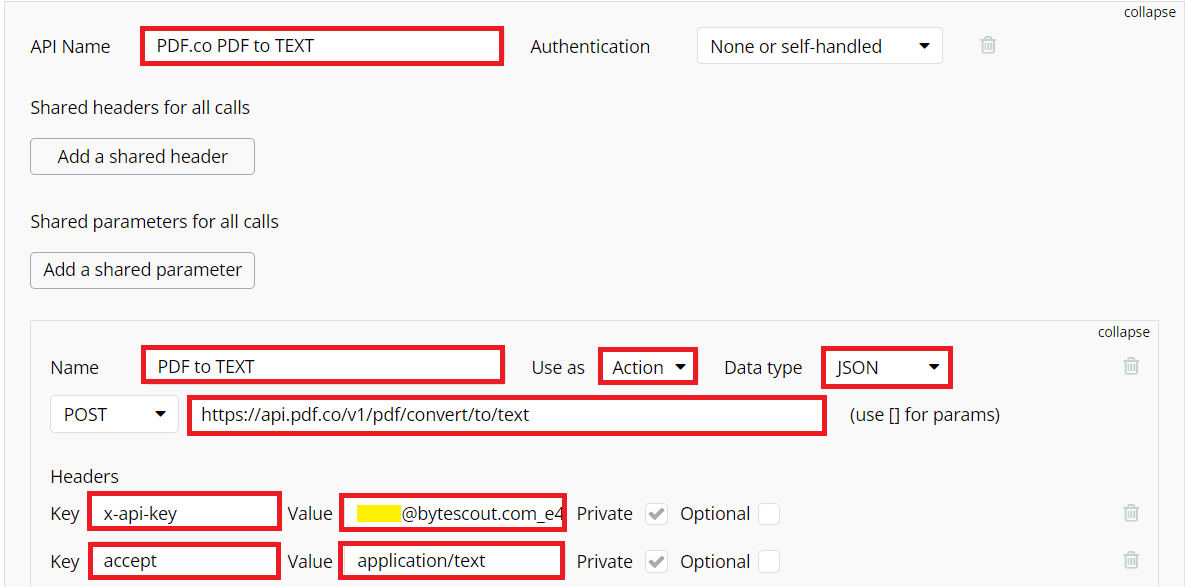Viewport: 1189px width, 587px height.
Task: Enable Optional checkbox for x-api-key header
Action: point(768,514)
